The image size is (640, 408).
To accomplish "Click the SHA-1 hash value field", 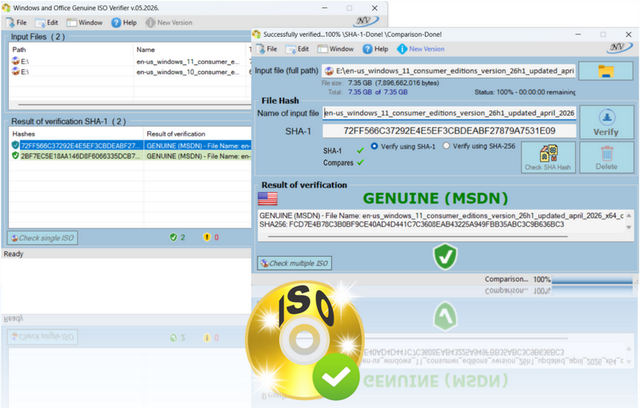I will pos(449,131).
